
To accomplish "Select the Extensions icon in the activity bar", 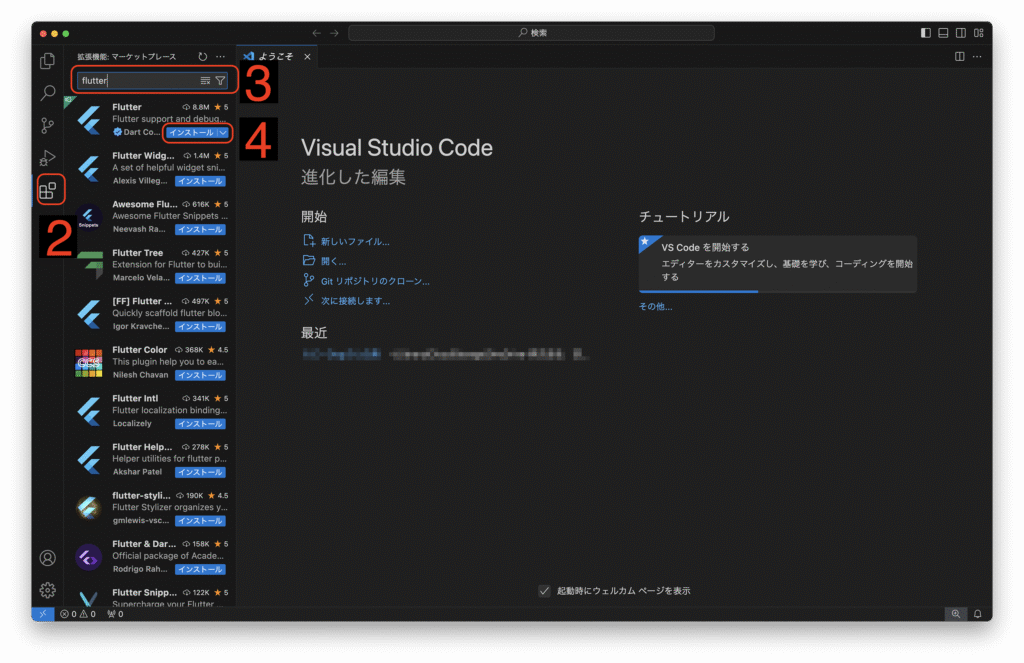I will click(x=48, y=190).
